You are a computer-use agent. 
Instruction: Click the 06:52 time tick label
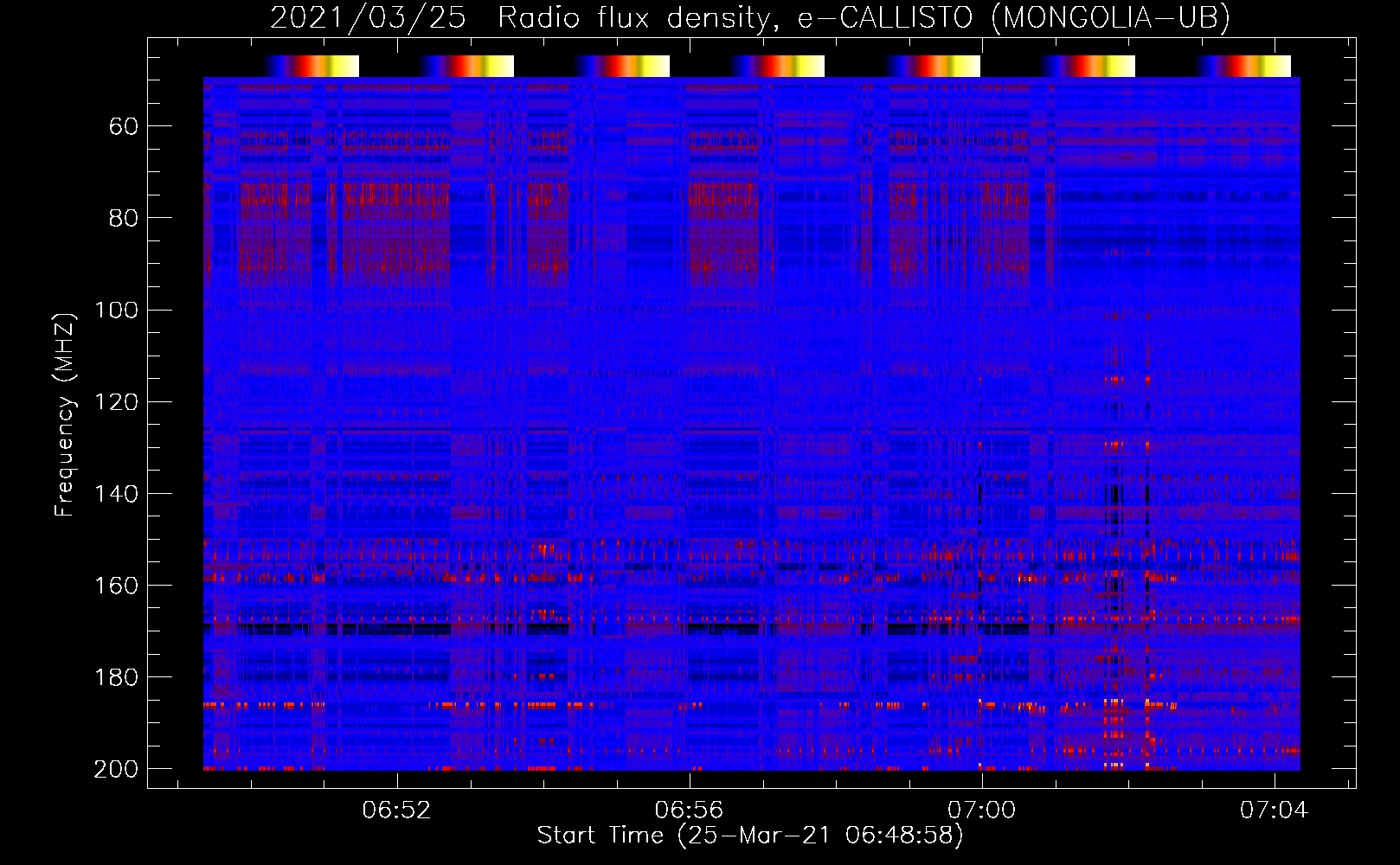pyautogui.click(x=397, y=811)
